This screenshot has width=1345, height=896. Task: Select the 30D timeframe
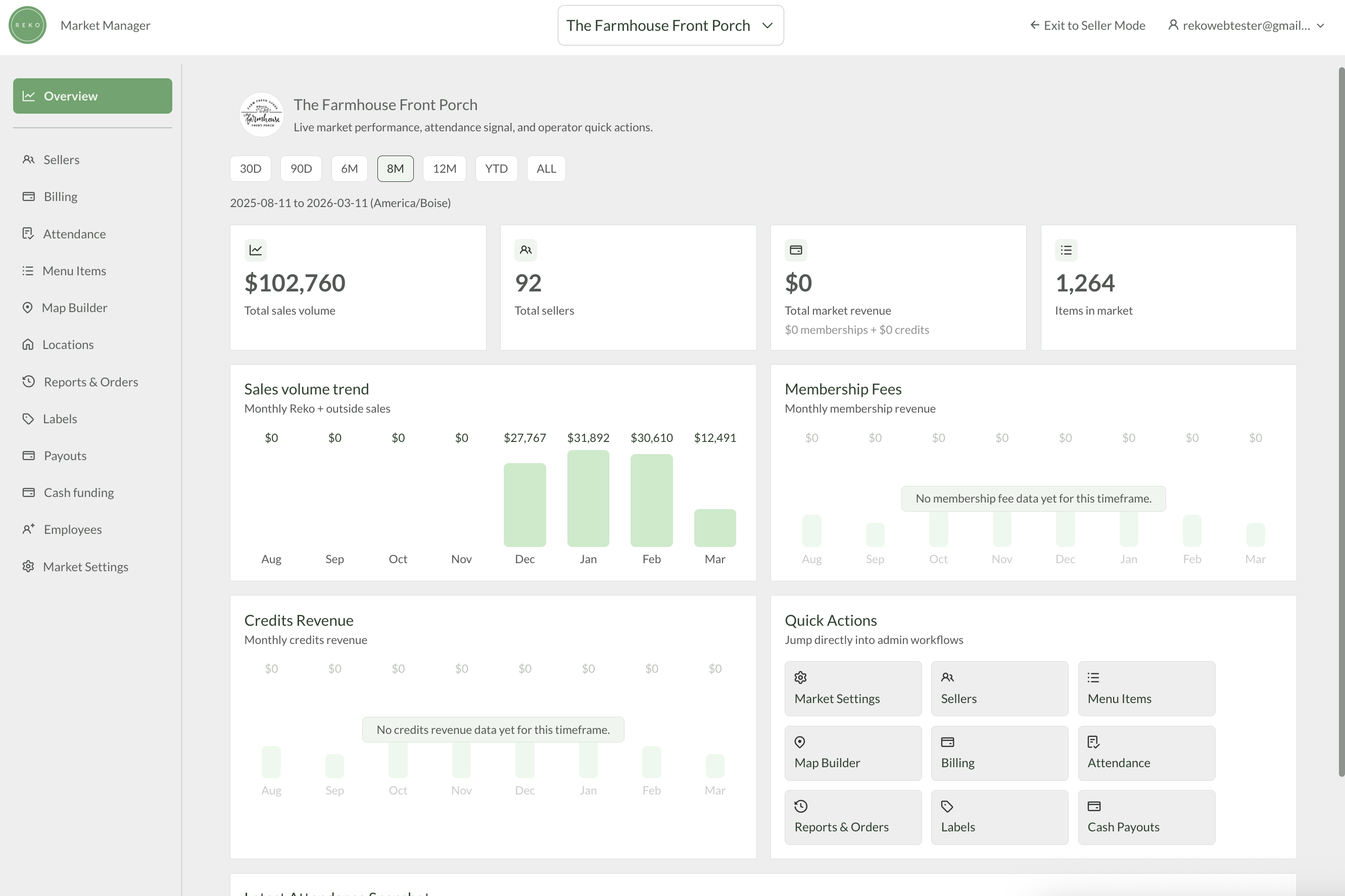251,169
